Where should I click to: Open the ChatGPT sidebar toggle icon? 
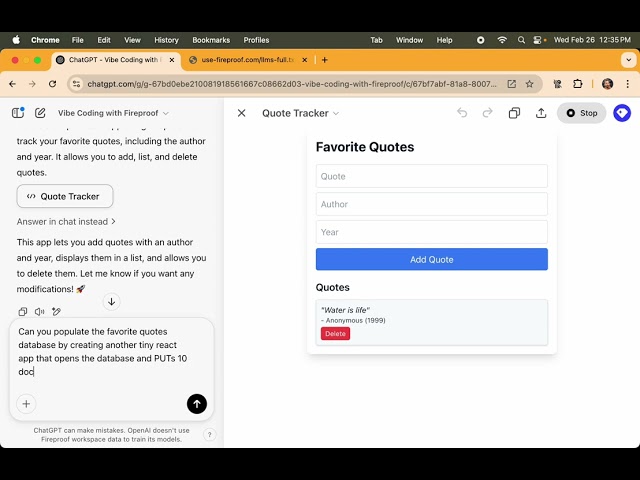(x=18, y=113)
